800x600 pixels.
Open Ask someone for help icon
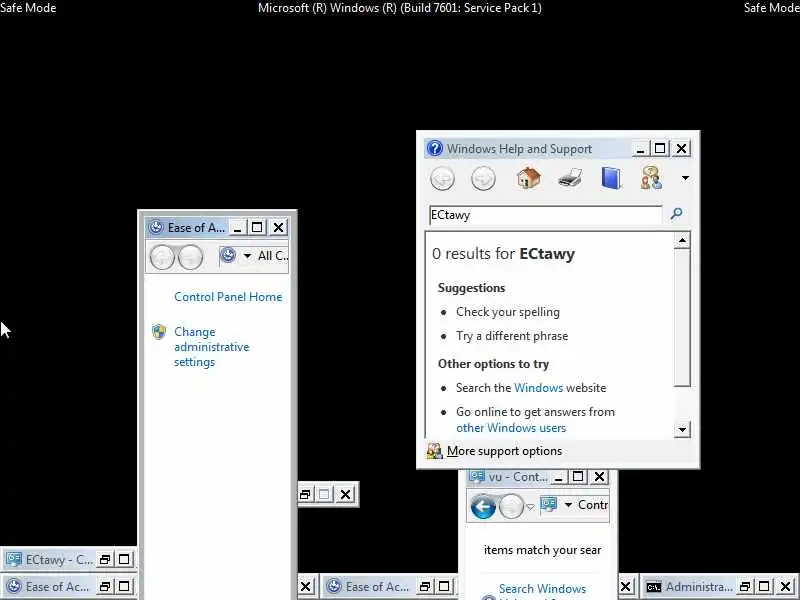point(652,178)
